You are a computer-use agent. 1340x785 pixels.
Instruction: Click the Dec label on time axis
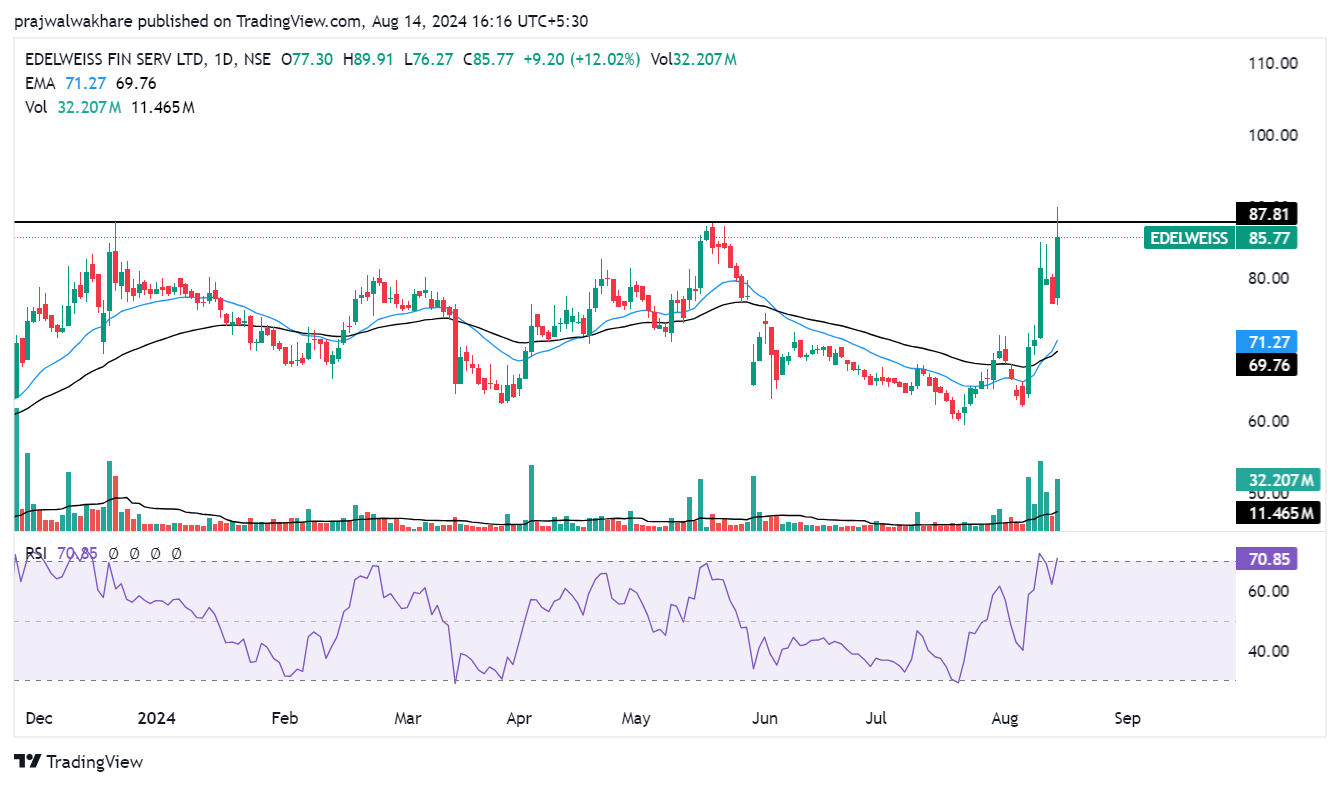click(x=39, y=718)
